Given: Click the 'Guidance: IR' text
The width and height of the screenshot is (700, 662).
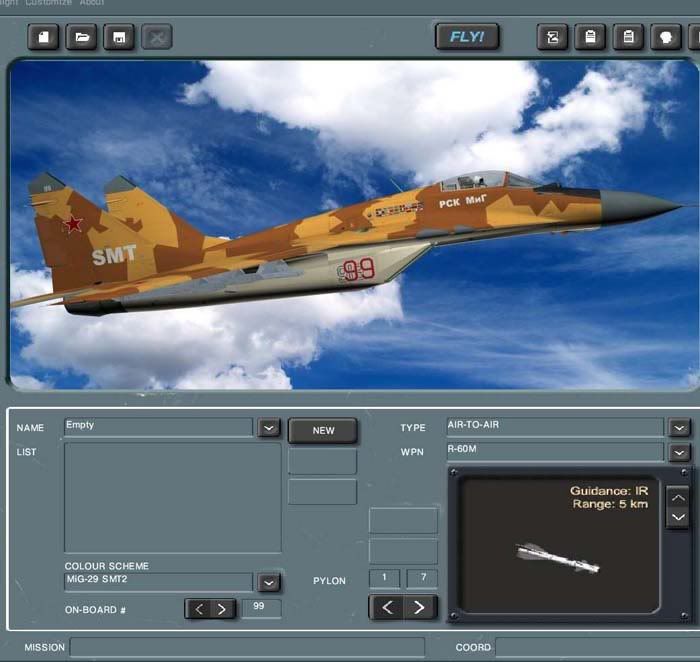Looking at the screenshot, I should tap(609, 491).
